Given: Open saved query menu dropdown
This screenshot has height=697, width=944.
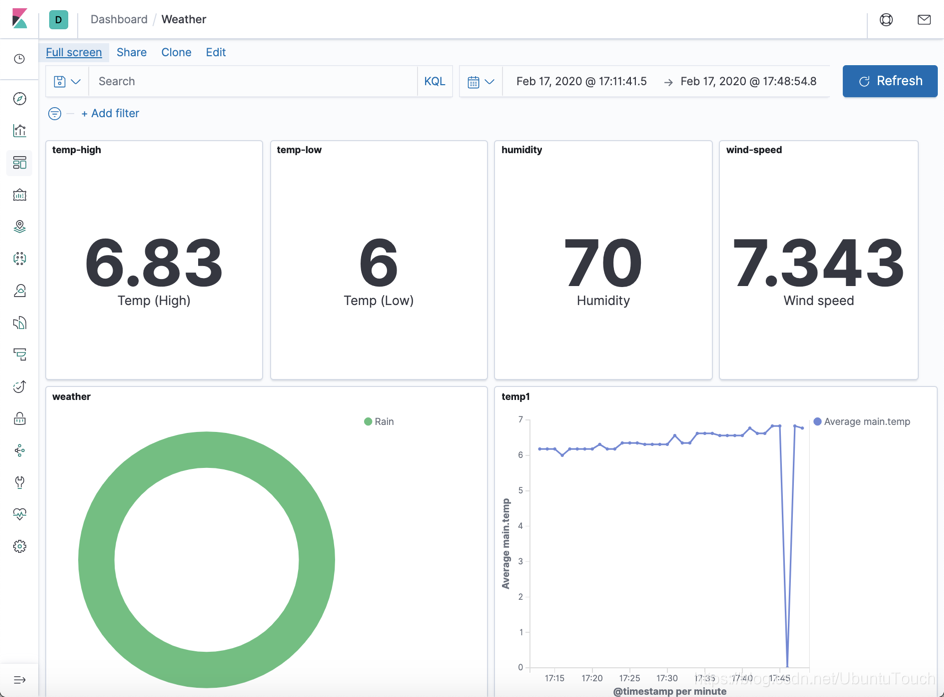Looking at the screenshot, I should pos(67,81).
